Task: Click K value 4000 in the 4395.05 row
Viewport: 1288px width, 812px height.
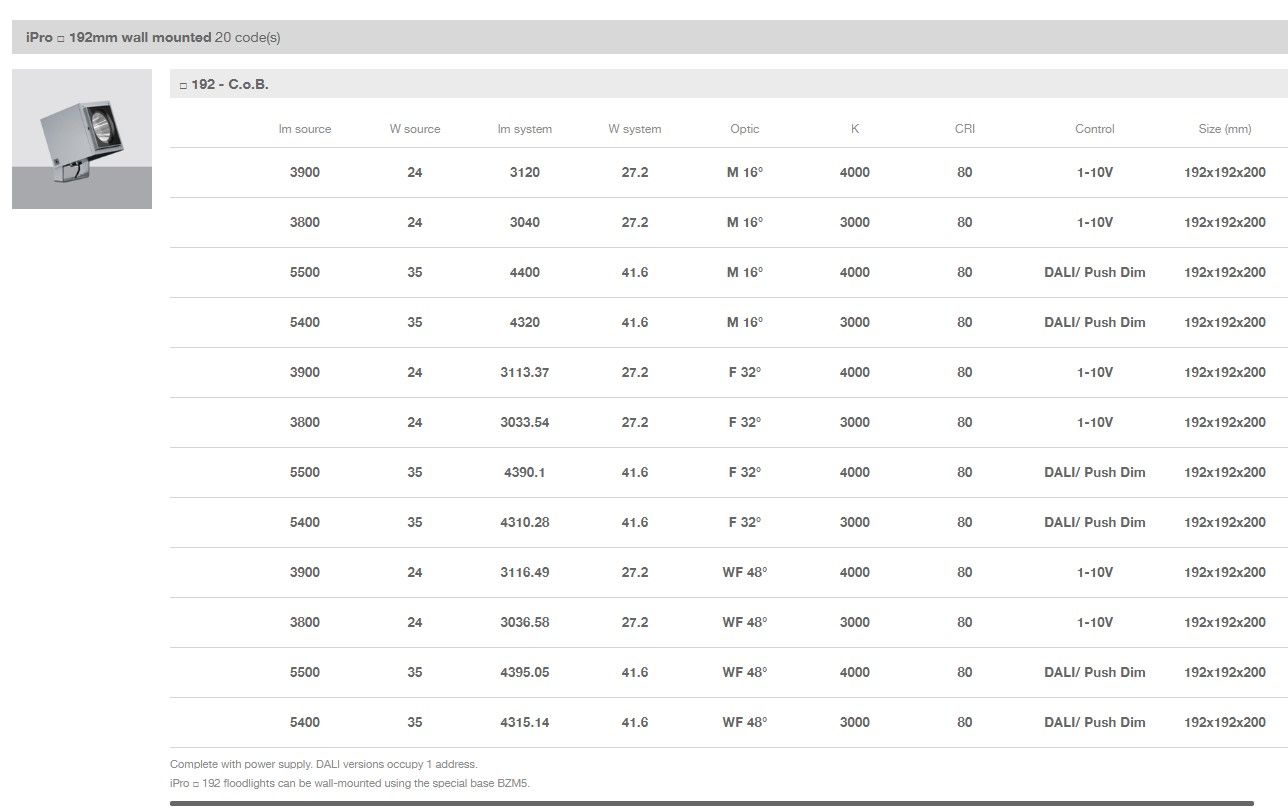Action: click(x=855, y=672)
